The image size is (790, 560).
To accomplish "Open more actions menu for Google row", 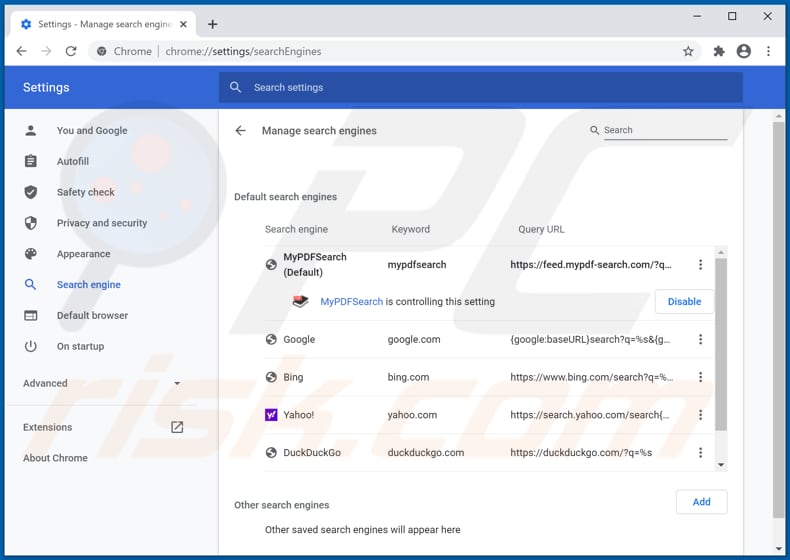I will point(700,340).
